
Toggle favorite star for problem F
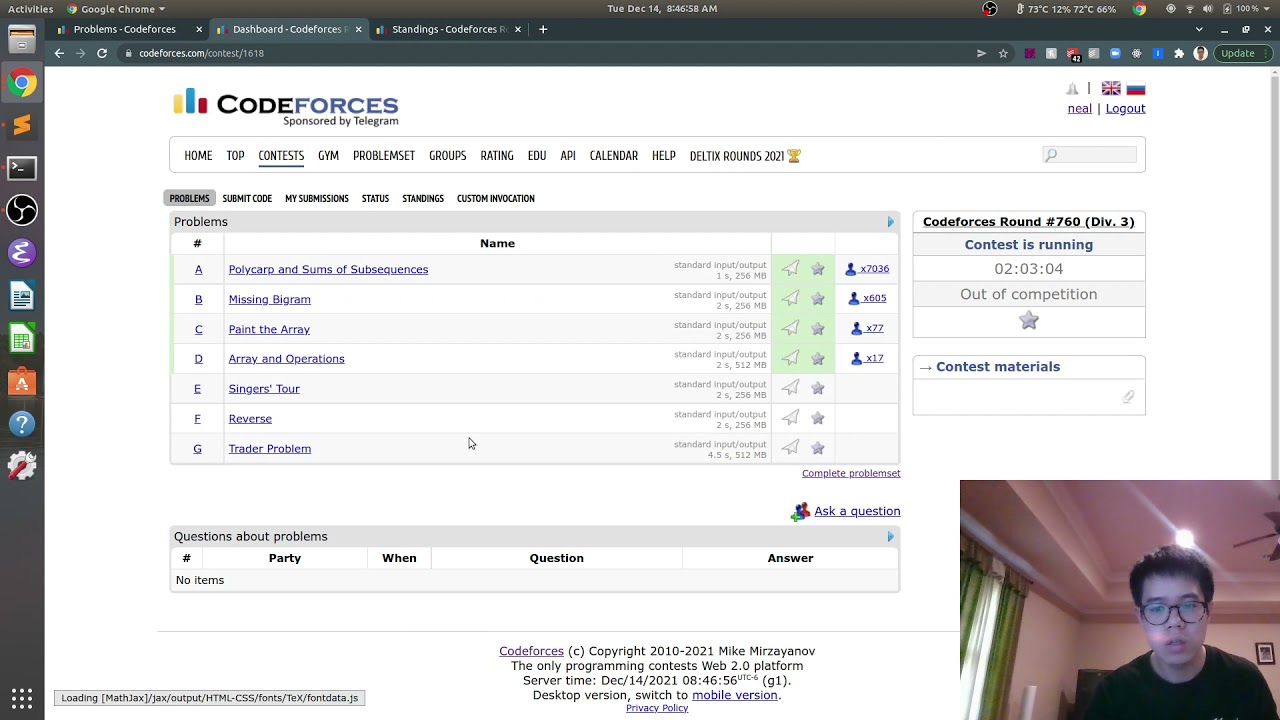point(817,418)
